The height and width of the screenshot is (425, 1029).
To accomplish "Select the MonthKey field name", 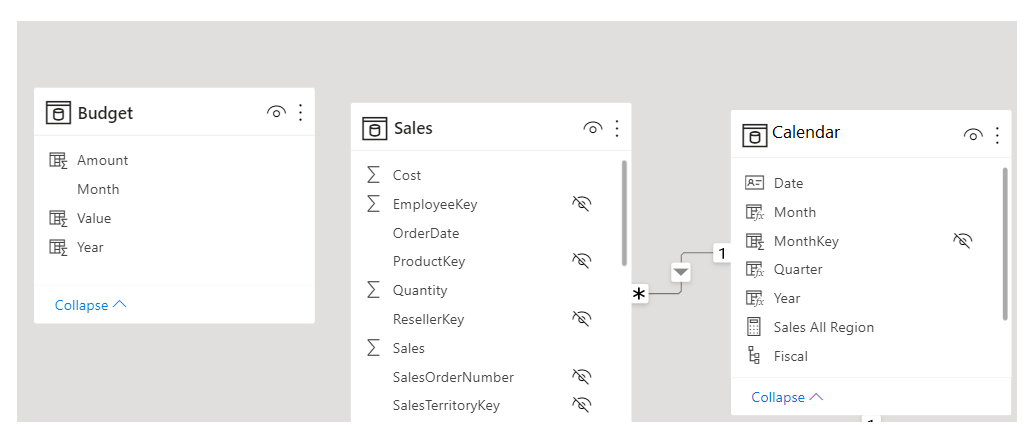I will (806, 241).
